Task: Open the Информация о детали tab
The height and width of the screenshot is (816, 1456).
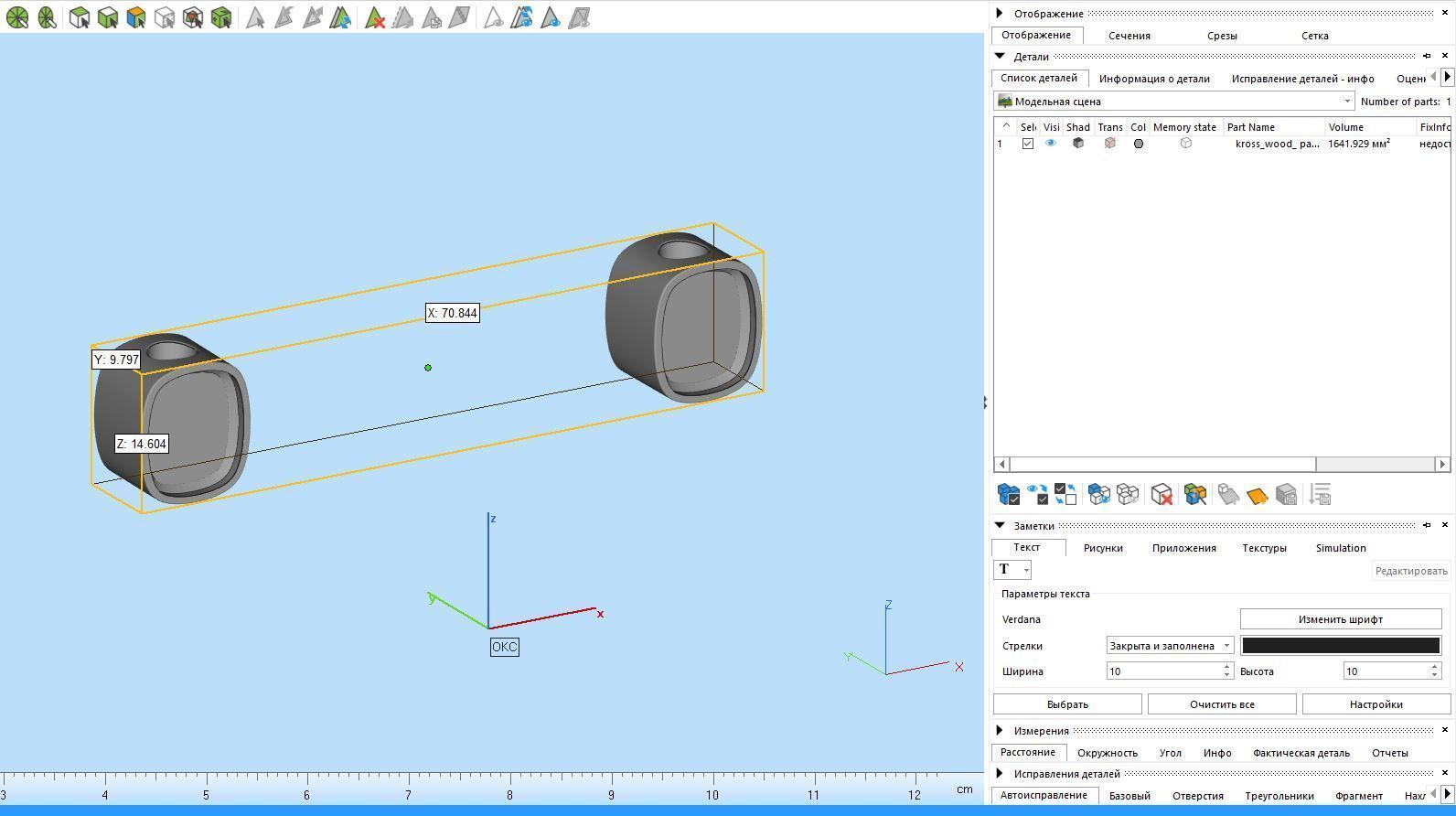Action: 1154,79
